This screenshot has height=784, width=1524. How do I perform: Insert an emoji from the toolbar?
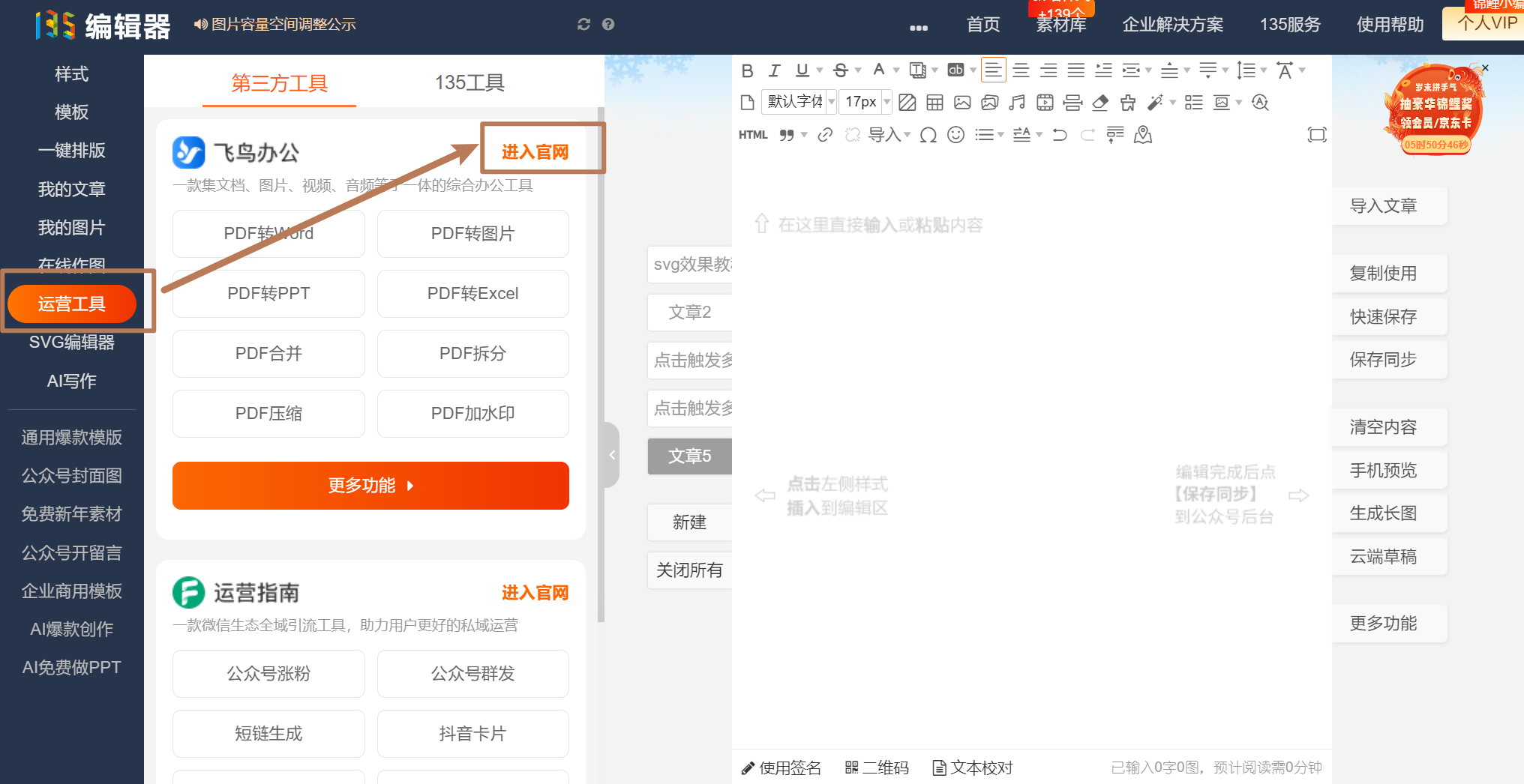[x=955, y=135]
